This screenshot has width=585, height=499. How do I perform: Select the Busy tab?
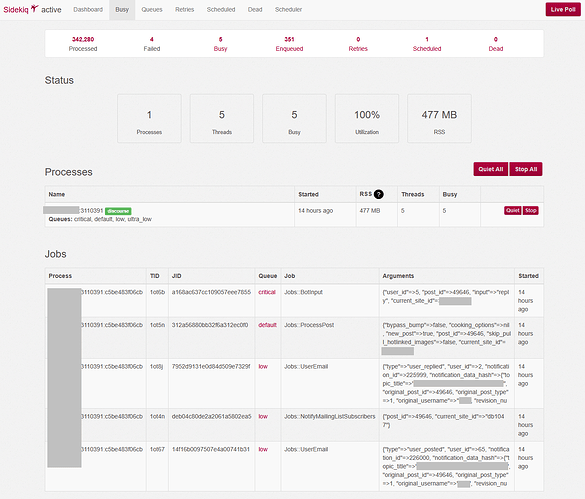pyautogui.click(x=122, y=10)
